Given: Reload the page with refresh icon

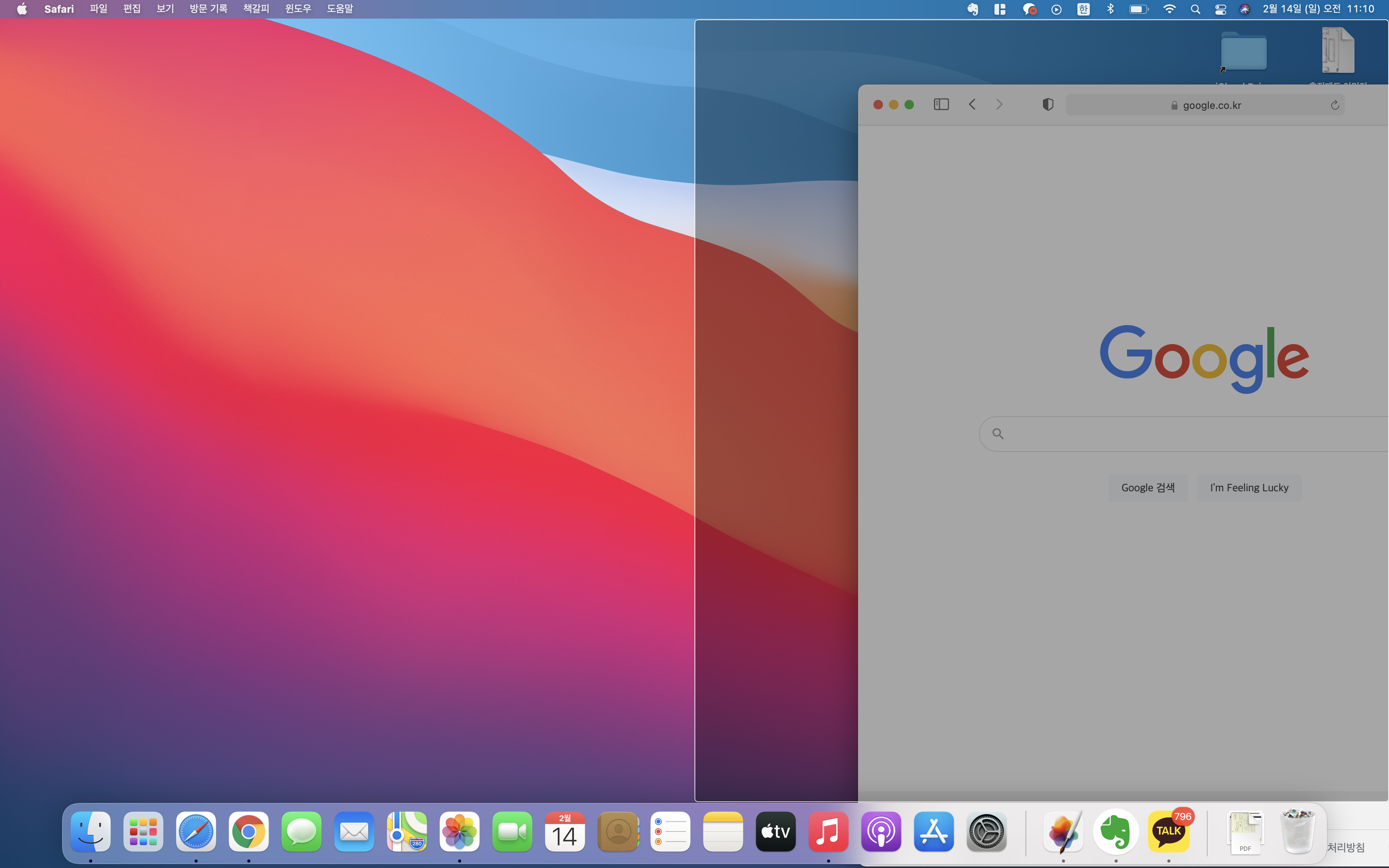Looking at the screenshot, I should [1334, 105].
